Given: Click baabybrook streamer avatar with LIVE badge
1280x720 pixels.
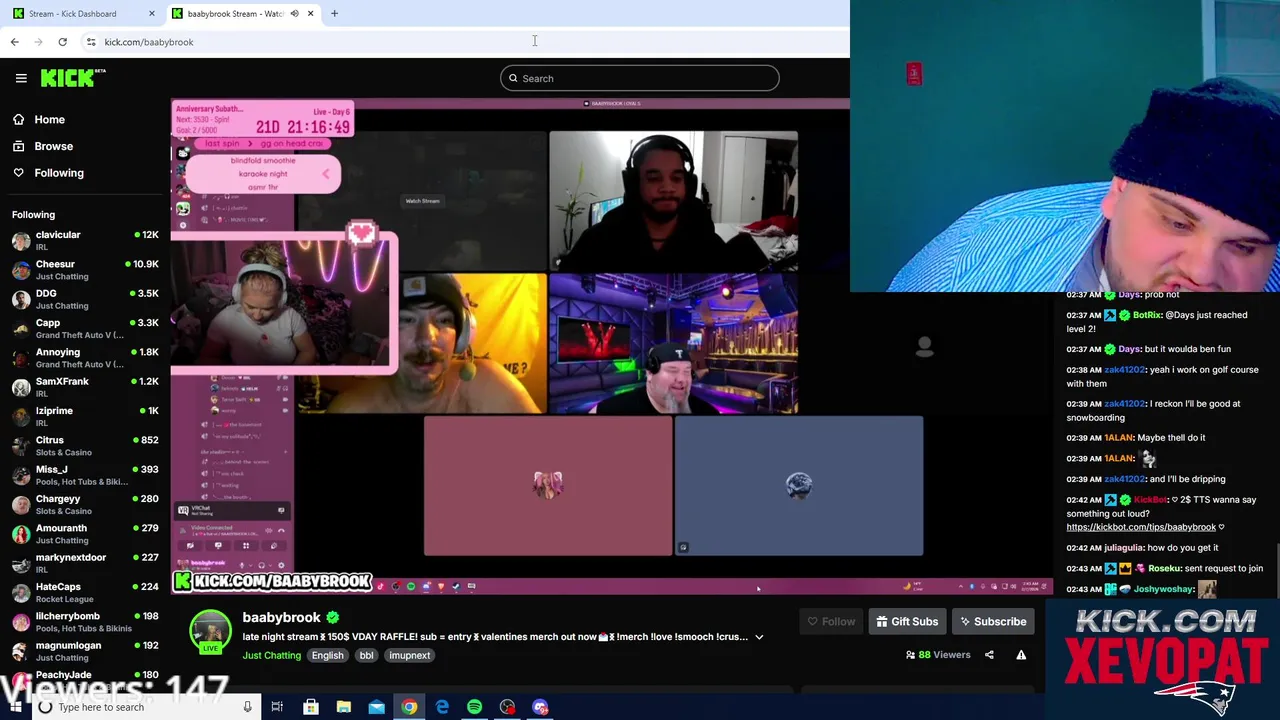Looking at the screenshot, I should tap(210, 632).
